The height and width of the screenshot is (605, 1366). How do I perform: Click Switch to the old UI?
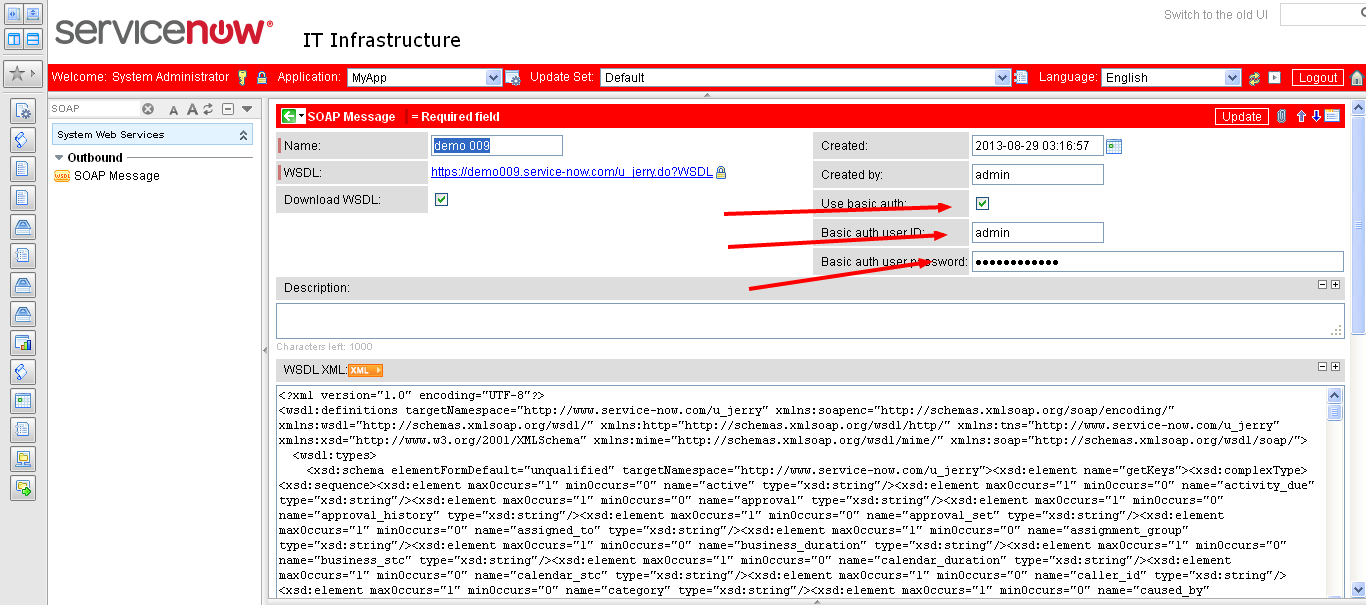pos(1217,15)
